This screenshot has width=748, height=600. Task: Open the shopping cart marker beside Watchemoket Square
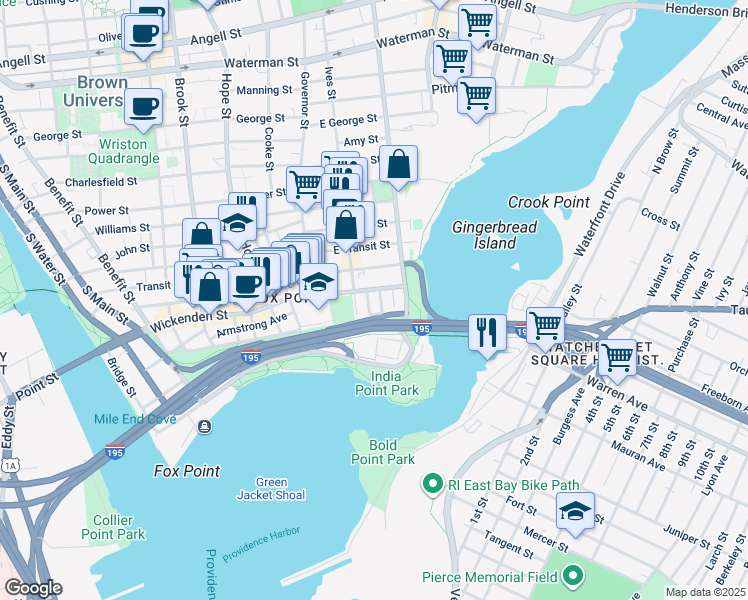(x=545, y=327)
